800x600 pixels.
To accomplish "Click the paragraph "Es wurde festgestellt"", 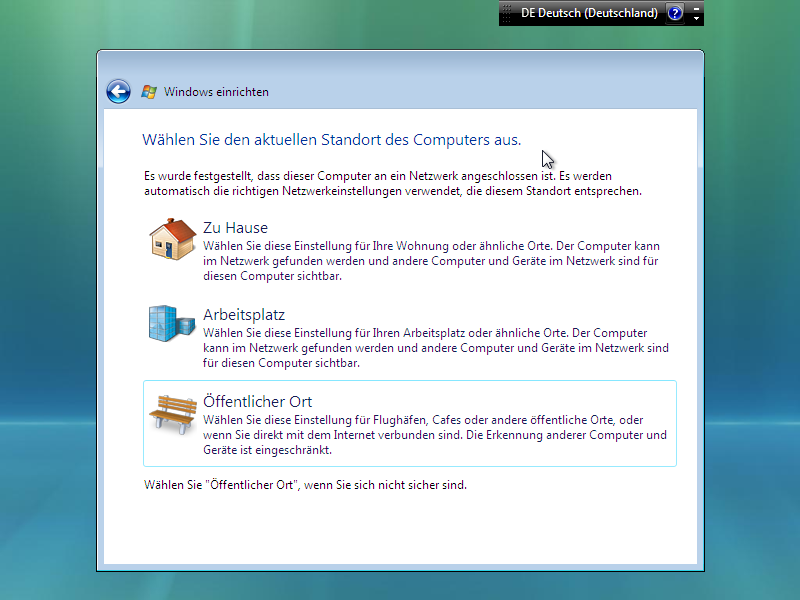I will coord(392,182).
